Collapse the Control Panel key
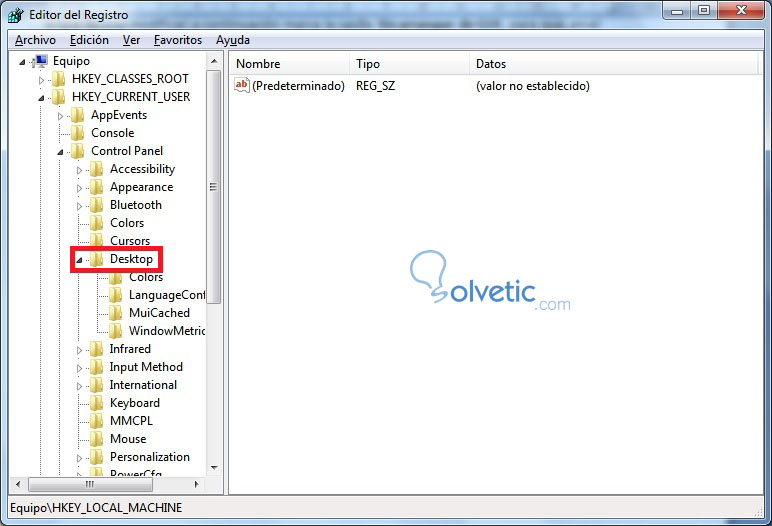The image size is (772, 526). click(x=60, y=152)
